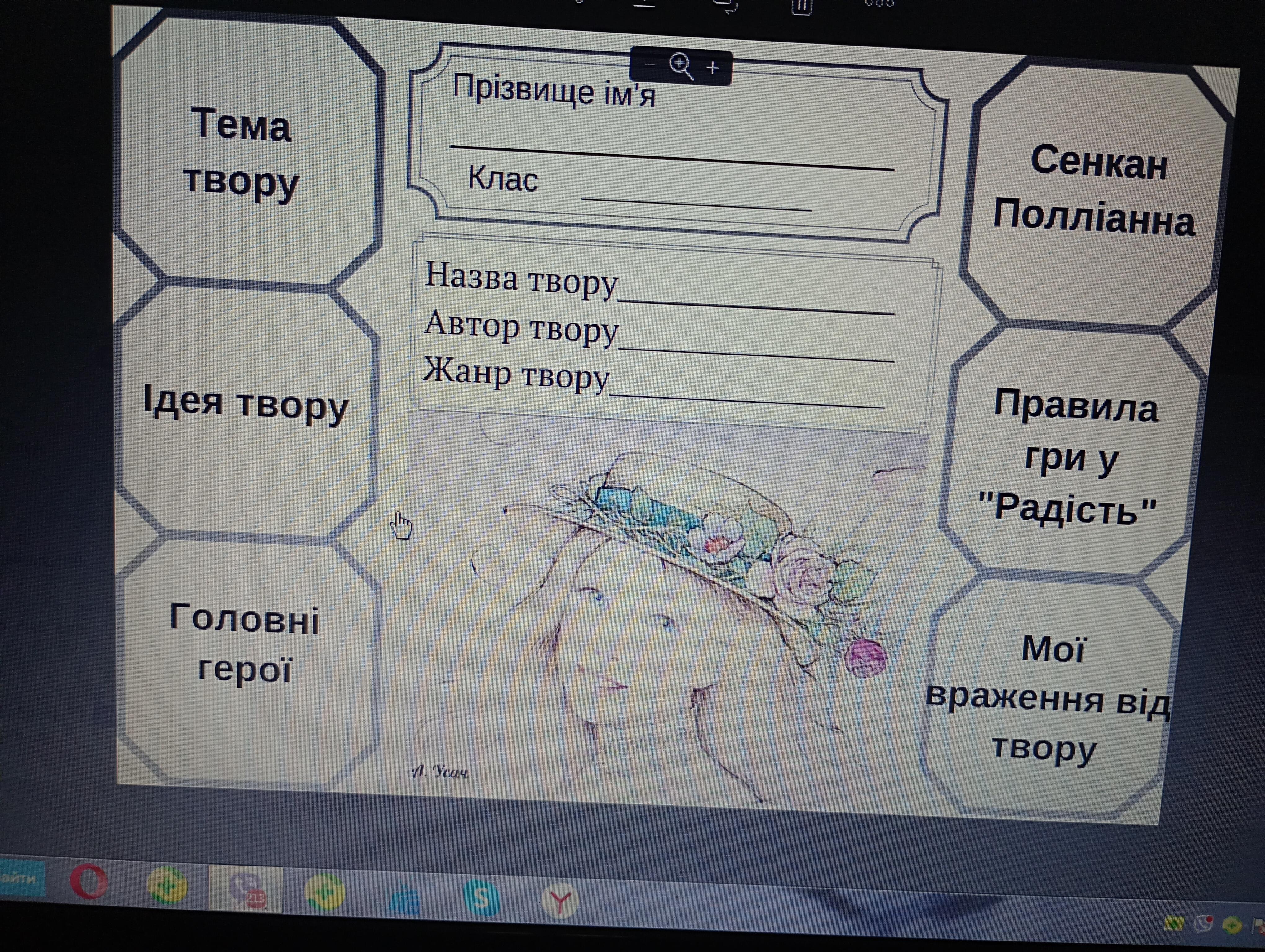This screenshot has width=1265, height=952.
Task: Launch Yandex Browser from the taskbar
Action: 559,901
